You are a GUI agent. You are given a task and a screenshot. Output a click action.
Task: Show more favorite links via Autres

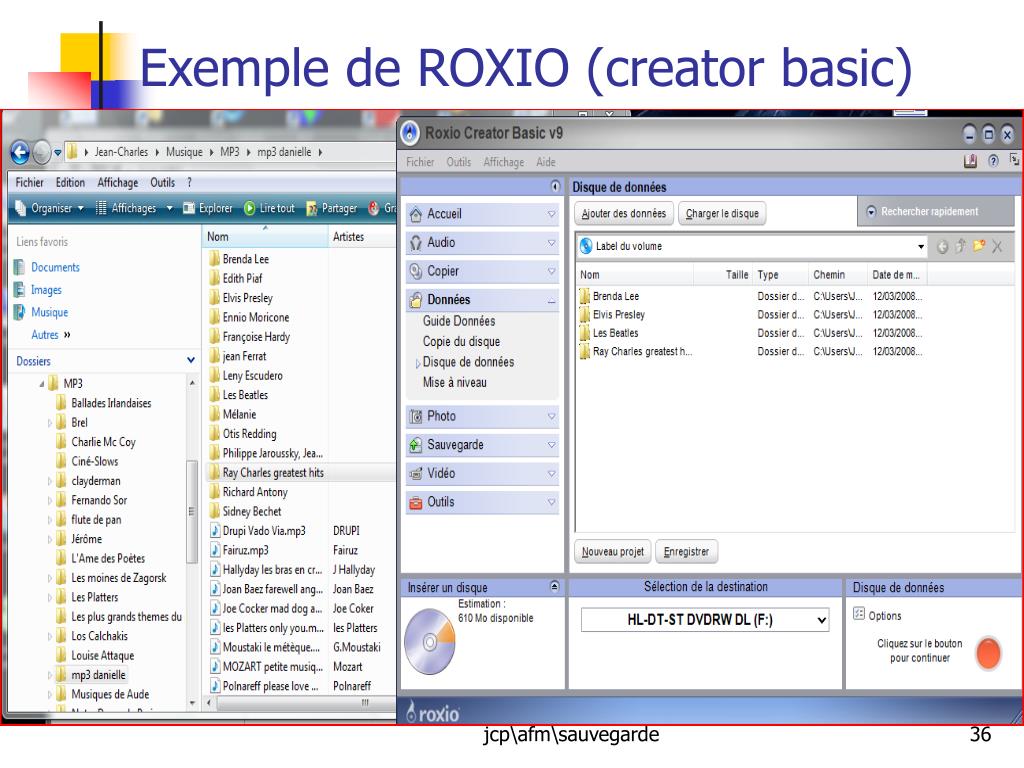point(51,334)
